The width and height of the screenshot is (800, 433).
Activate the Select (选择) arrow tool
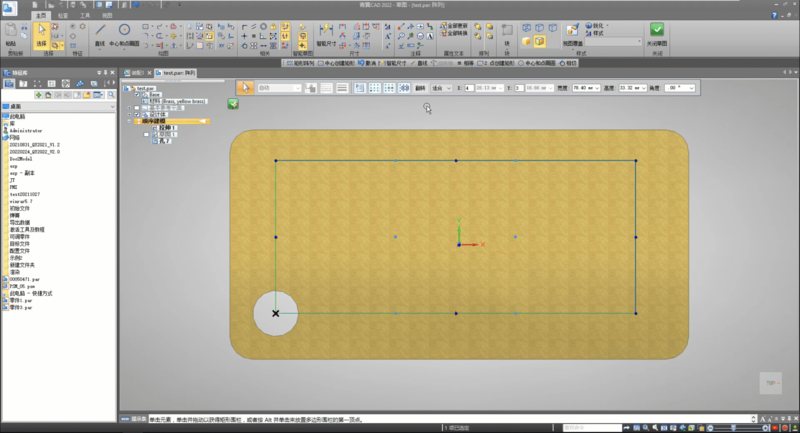point(43,34)
